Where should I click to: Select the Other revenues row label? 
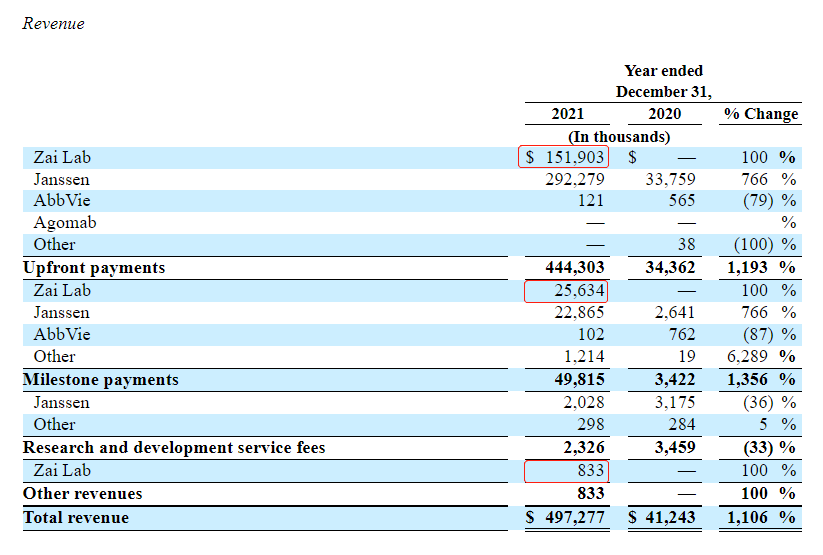pos(82,493)
